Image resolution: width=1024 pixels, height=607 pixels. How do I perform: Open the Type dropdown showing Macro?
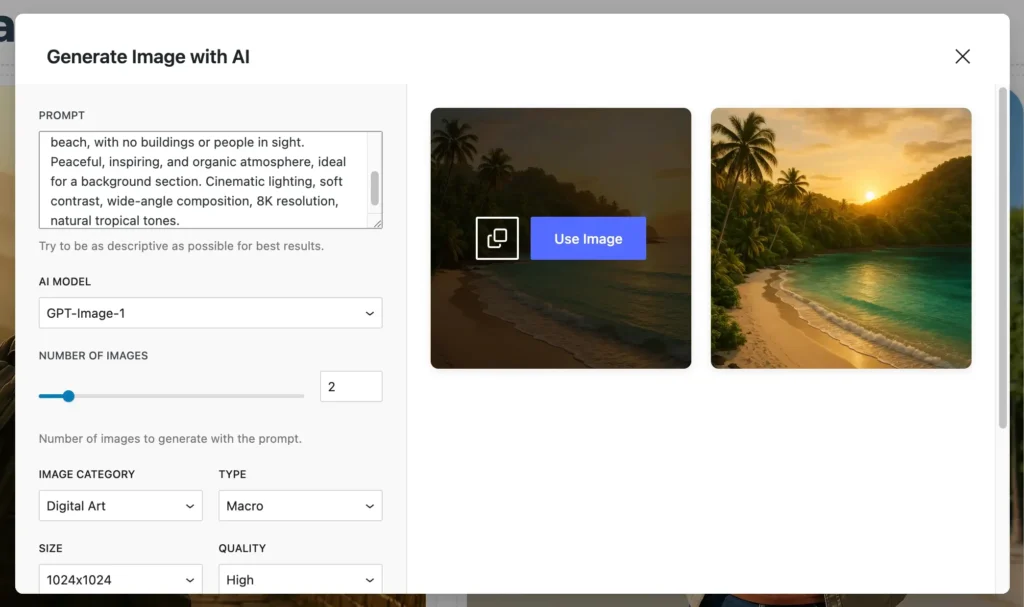pos(300,506)
